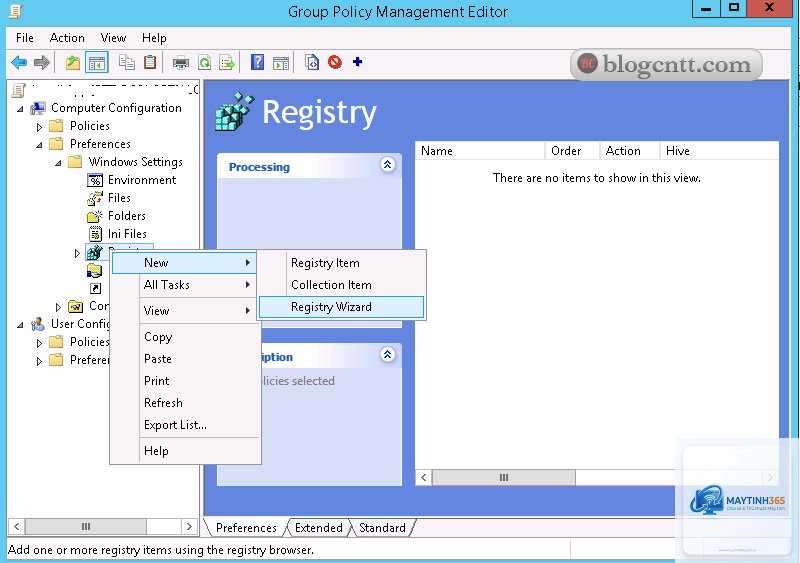This screenshot has width=800, height=563.
Task: Collapse the Windows Settings tree node
Action: coord(58,162)
